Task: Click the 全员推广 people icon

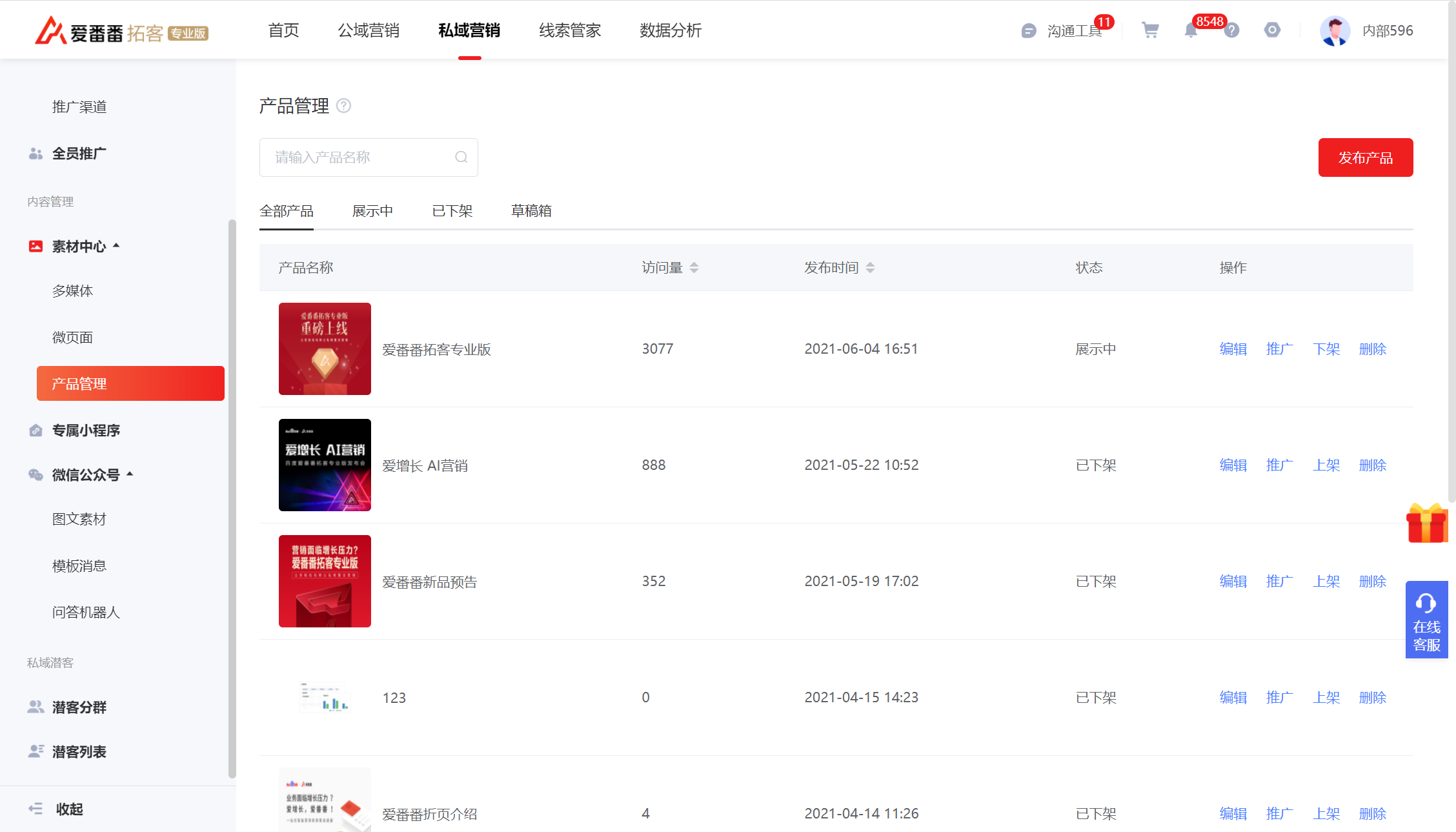Action: point(35,154)
